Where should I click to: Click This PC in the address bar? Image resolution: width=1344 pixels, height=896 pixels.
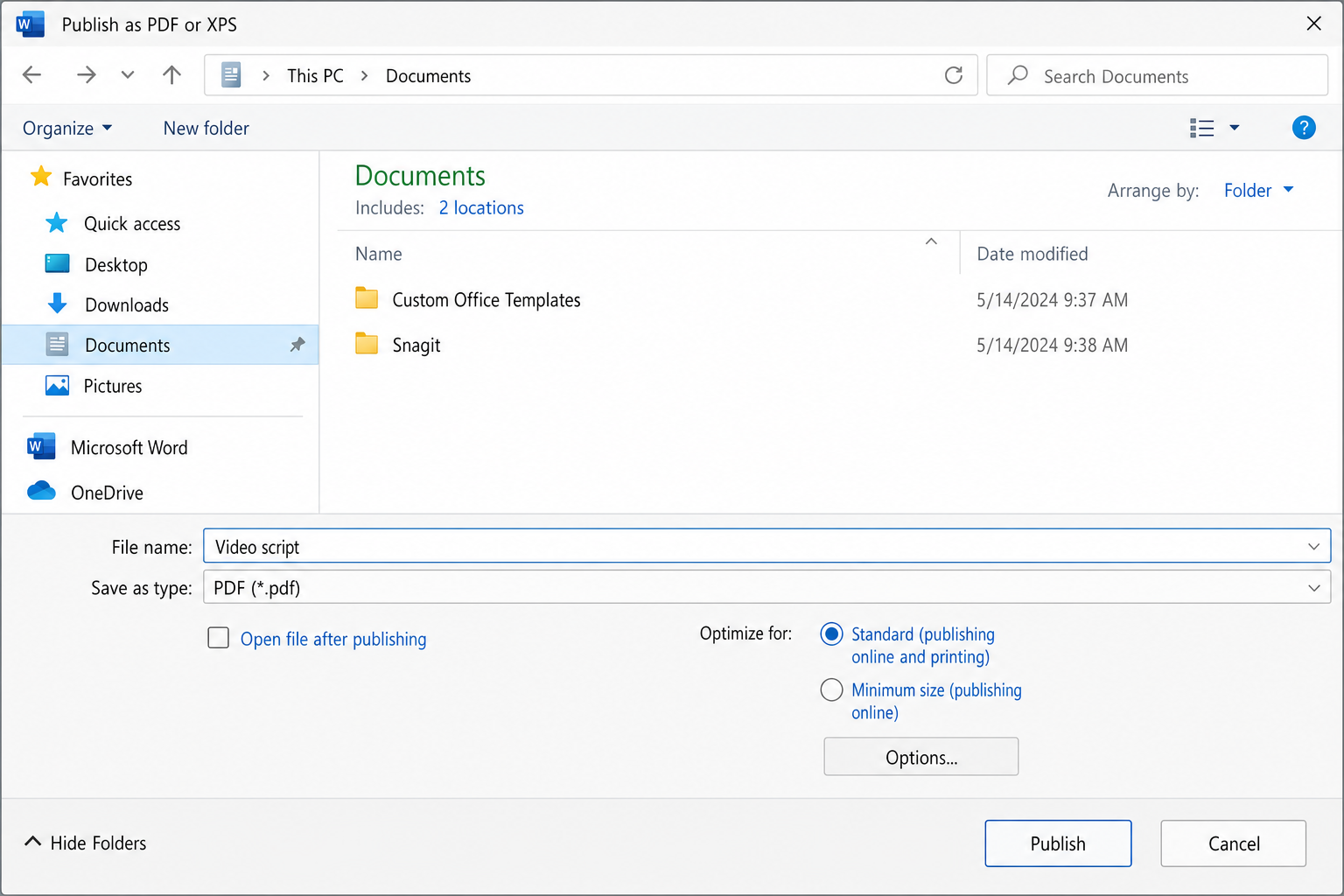click(x=315, y=76)
